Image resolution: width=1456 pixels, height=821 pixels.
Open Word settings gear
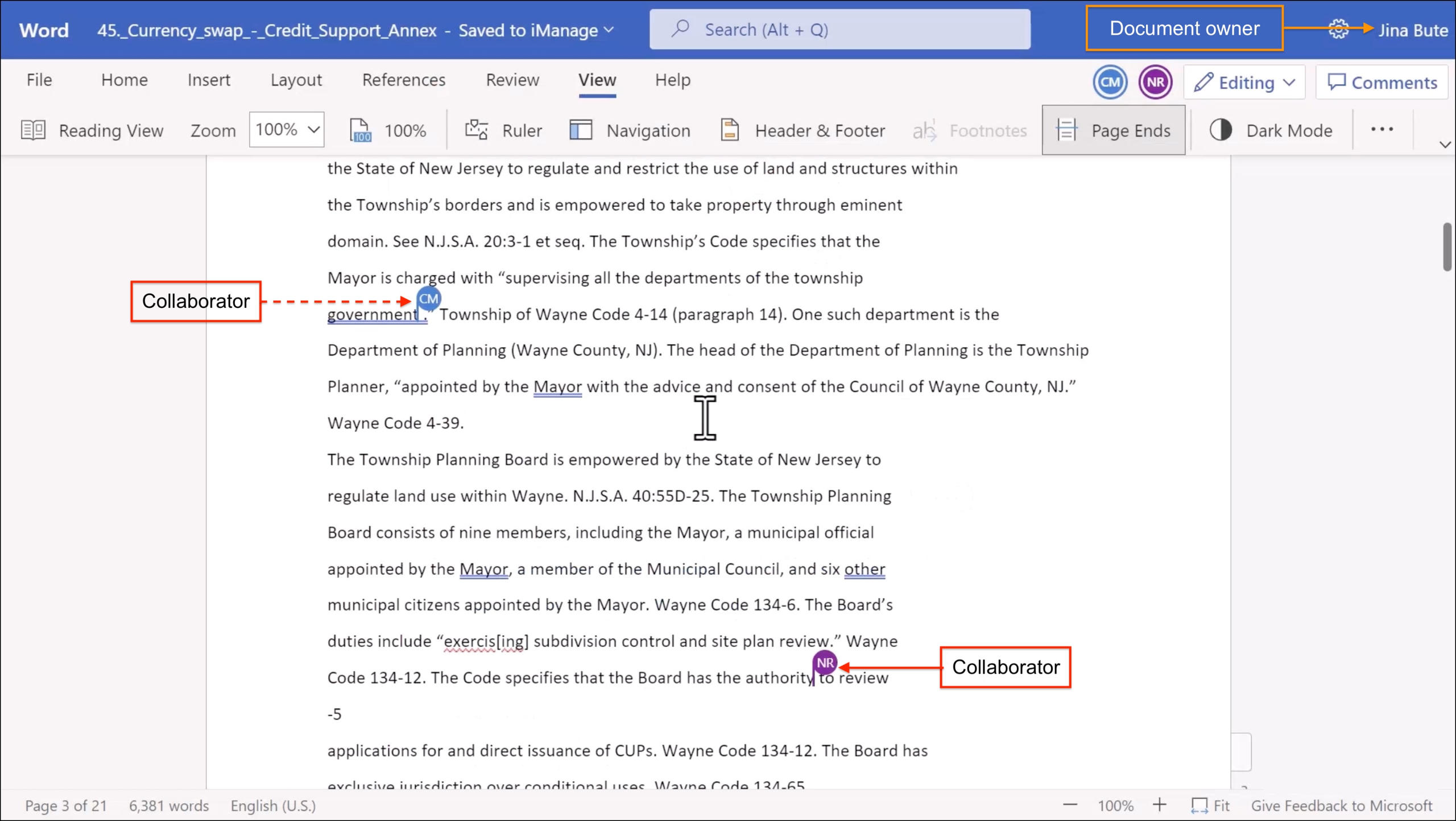coord(1339,28)
